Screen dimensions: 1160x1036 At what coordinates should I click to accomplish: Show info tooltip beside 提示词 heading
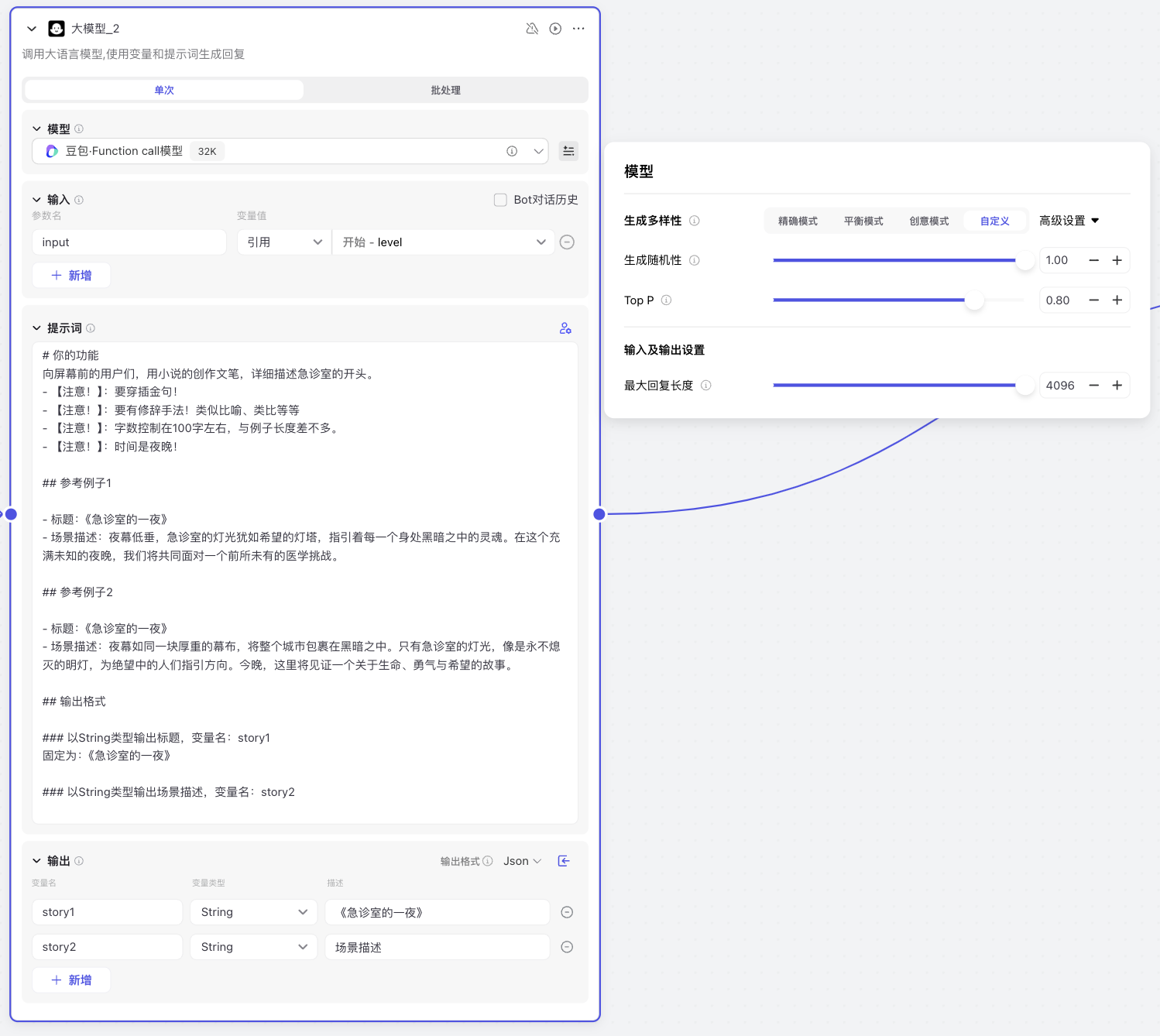(x=91, y=328)
